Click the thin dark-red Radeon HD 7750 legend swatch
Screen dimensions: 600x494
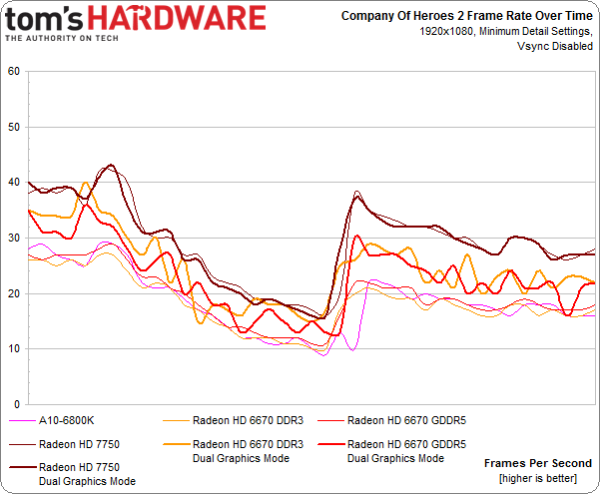[22, 445]
